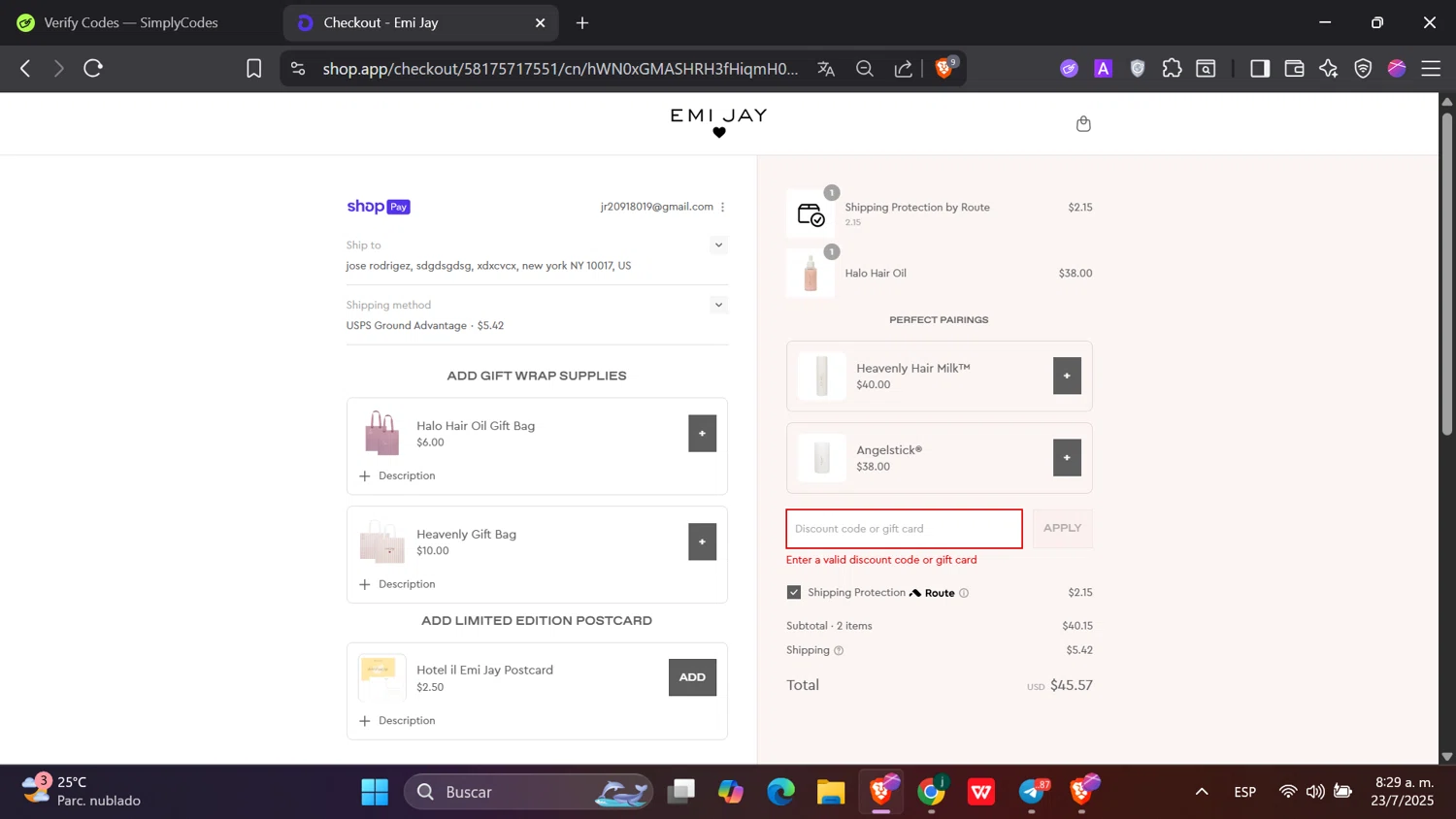Open Leo AI assistant icon
Image resolution: width=1456 pixels, height=819 pixels.
click(x=1328, y=68)
